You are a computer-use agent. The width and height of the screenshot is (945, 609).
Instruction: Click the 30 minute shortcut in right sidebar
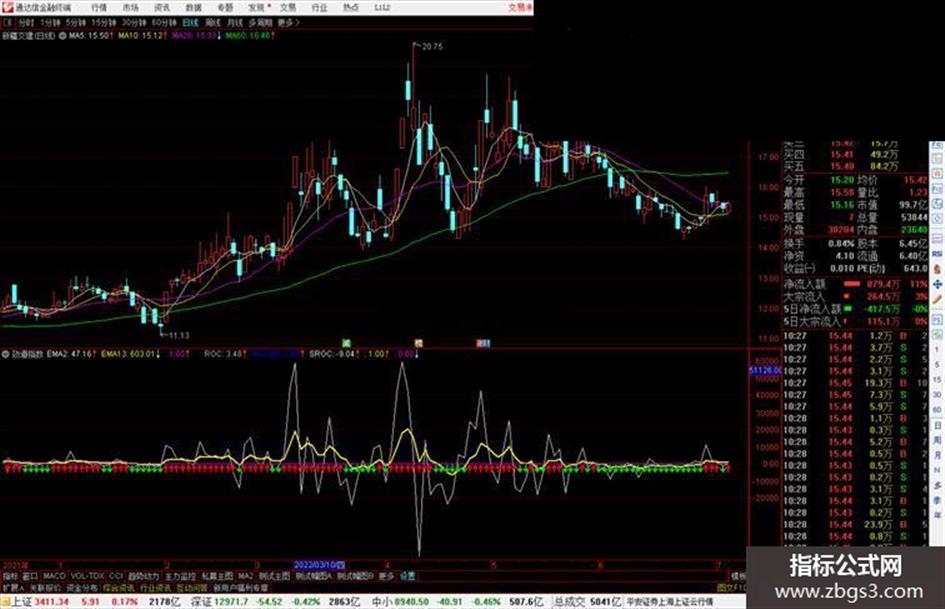coord(937,394)
